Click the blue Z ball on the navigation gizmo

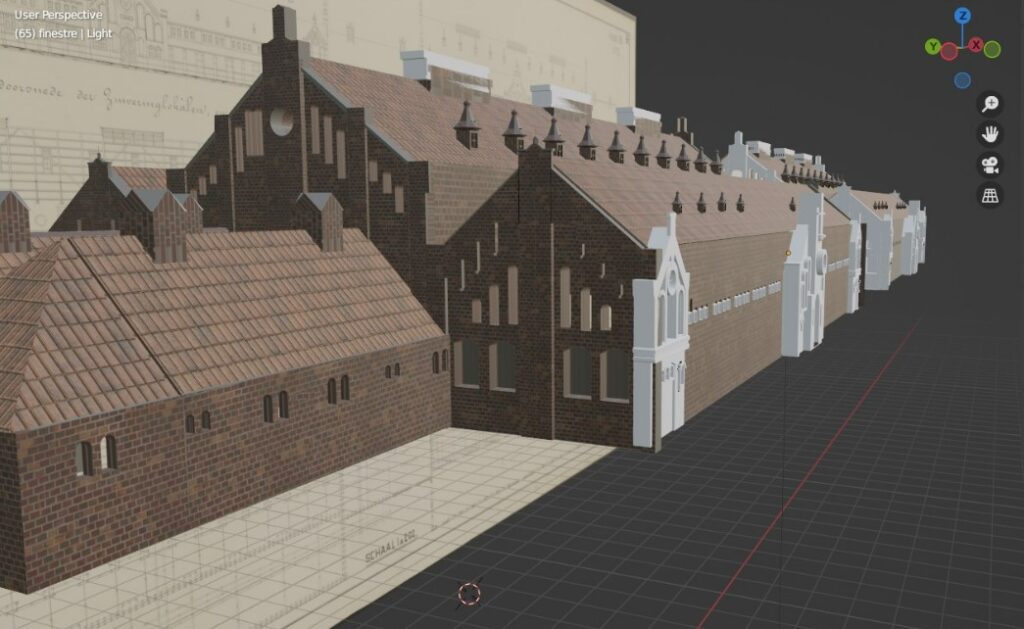click(963, 15)
